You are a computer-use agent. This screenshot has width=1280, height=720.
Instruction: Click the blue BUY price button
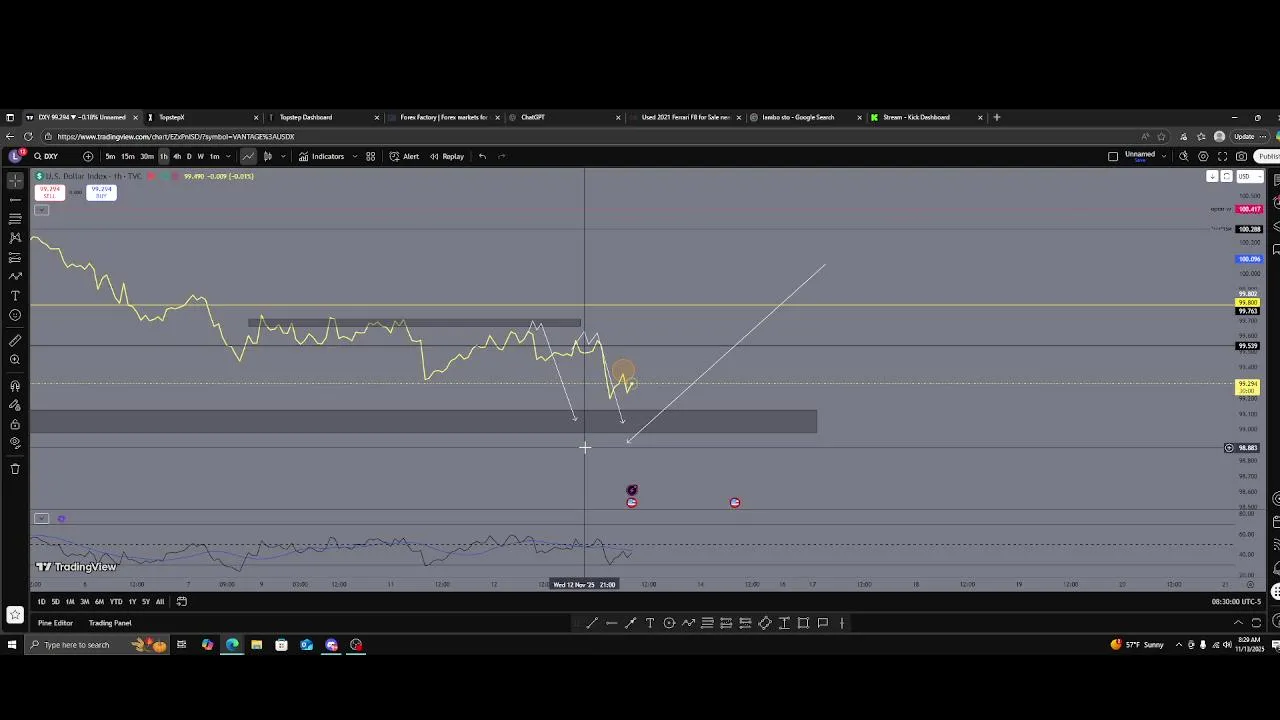point(101,191)
